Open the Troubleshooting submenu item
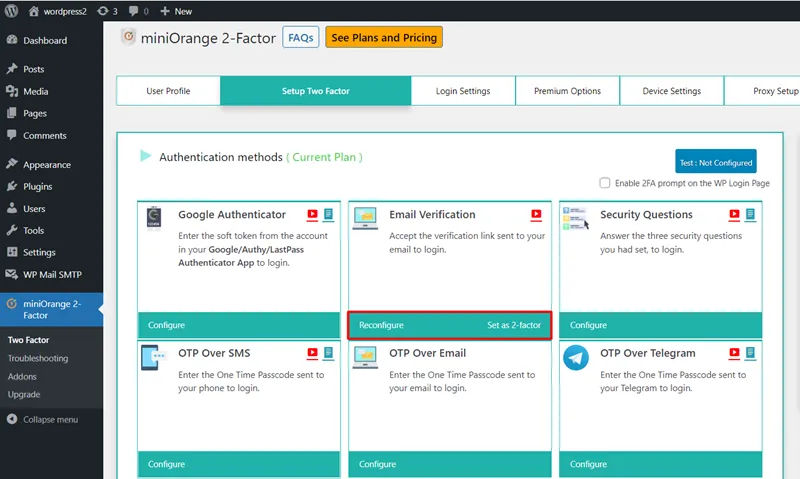 click(x=38, y=358)
